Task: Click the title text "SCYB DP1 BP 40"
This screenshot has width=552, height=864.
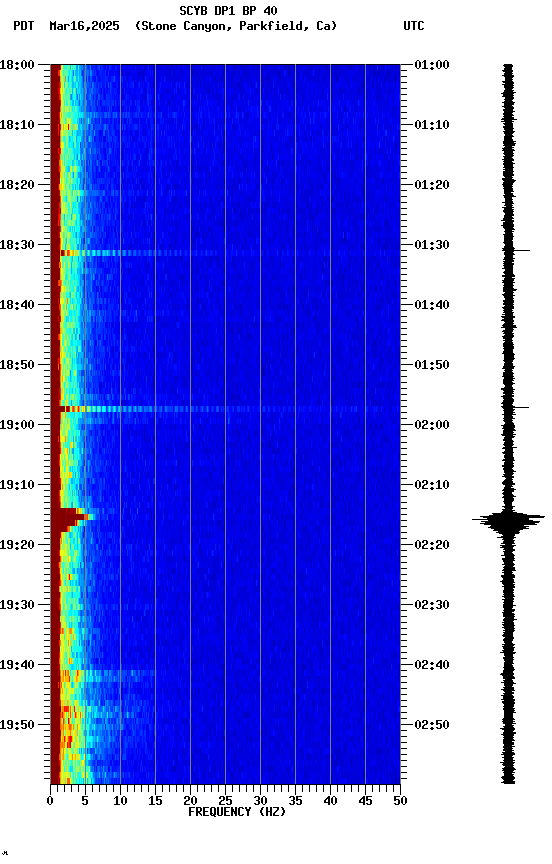Action: pyautogui.click(x=228, y=10)
